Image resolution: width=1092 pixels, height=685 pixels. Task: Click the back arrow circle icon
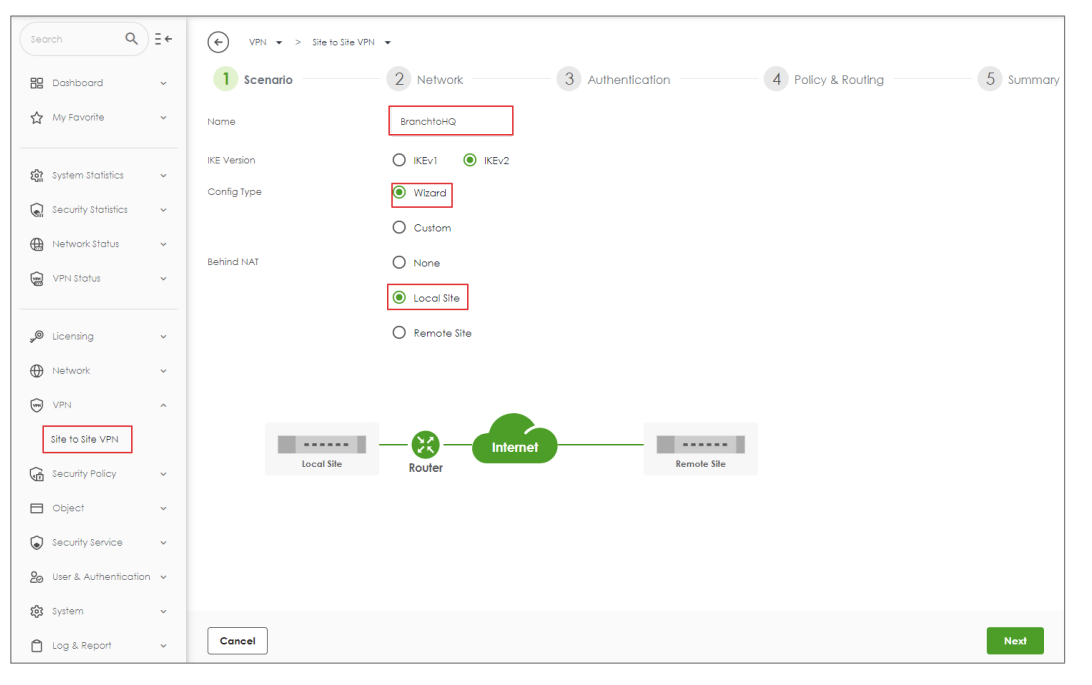point(217,42)
